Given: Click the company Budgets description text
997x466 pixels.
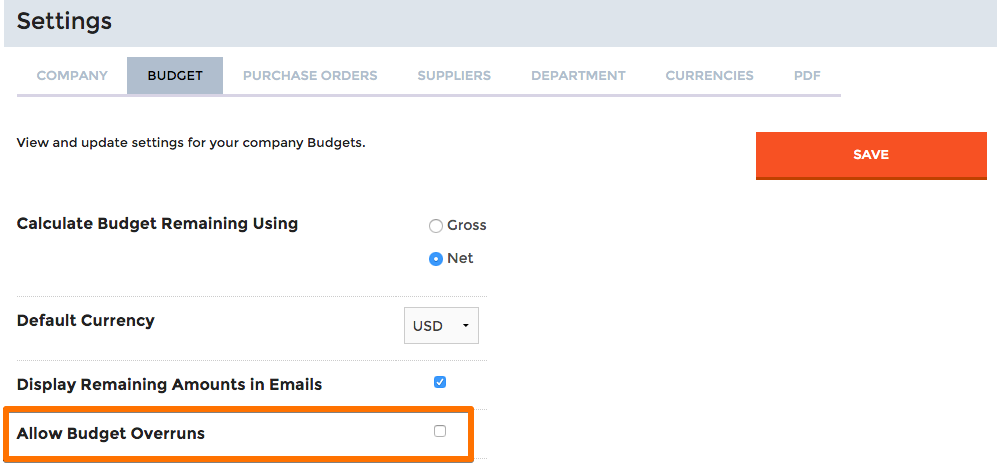Looking at the screenshot, I should pos(191,142).
